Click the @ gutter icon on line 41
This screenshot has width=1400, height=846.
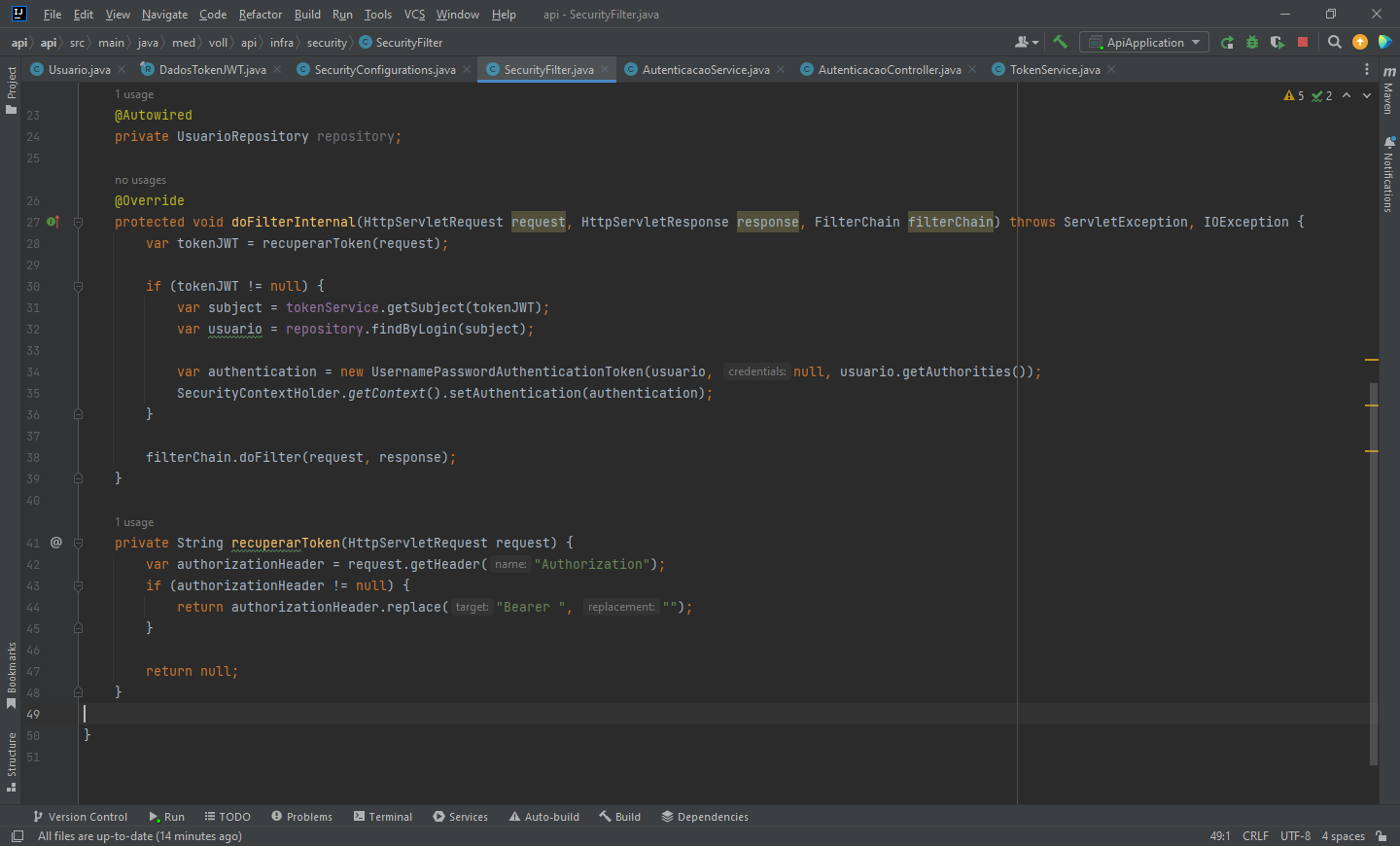(56, 543)
